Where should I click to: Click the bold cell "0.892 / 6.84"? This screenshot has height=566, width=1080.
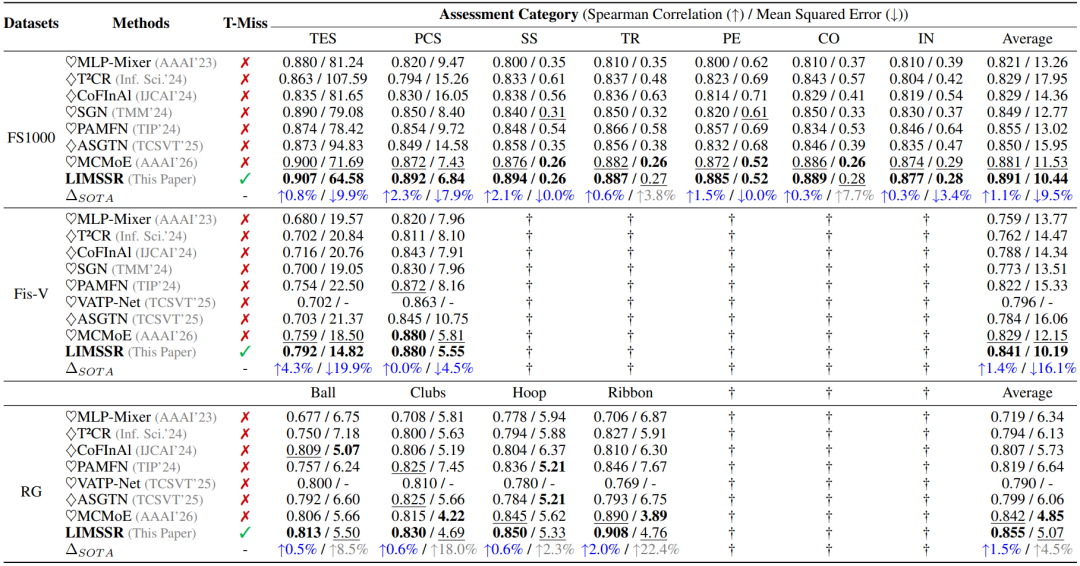tap(428, 179)
